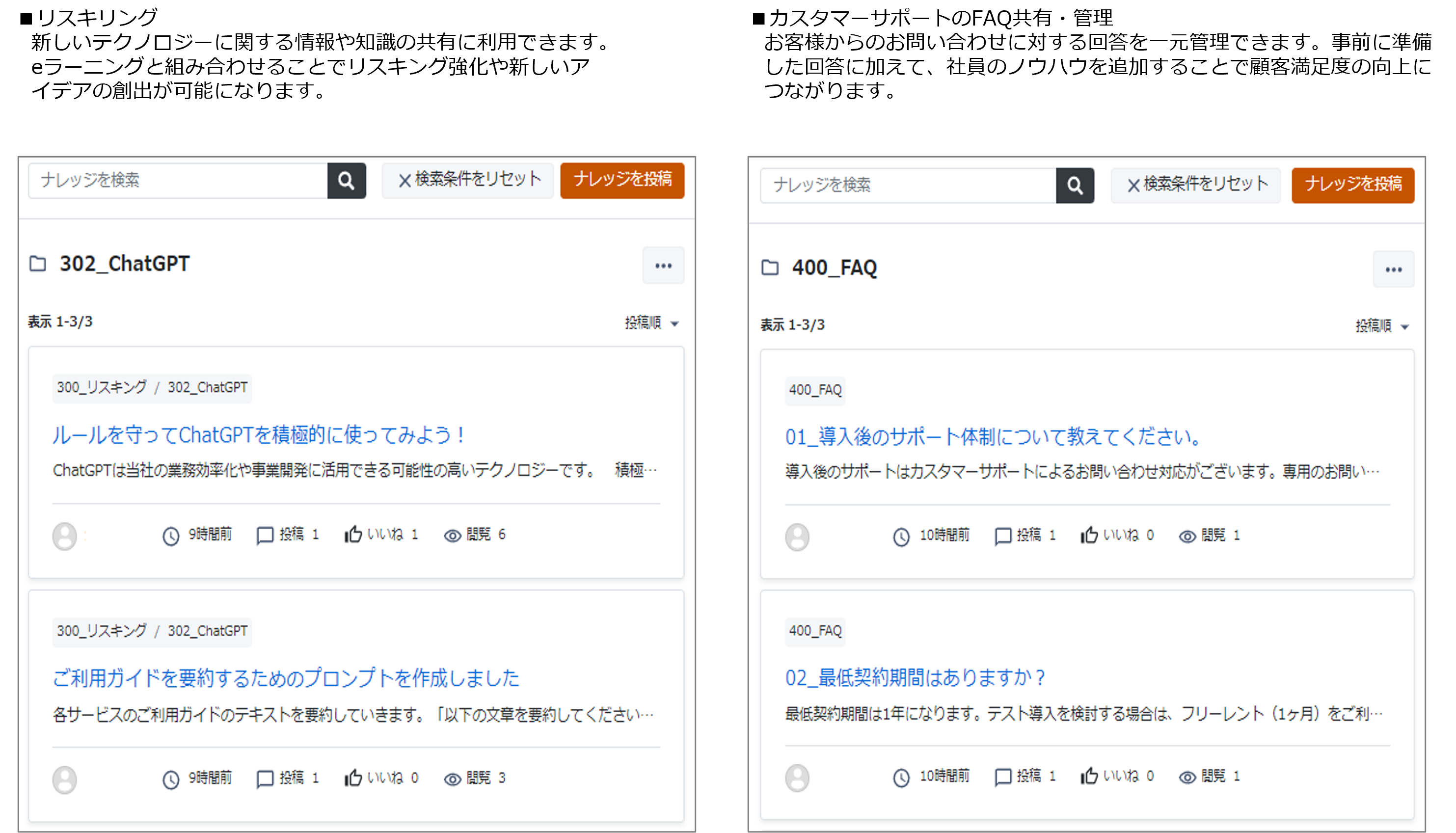The height and width of the screenshot is (833, 1456).
Task: Click the ナレッジを検索 field in the left panel
Action: coord(177,181)
